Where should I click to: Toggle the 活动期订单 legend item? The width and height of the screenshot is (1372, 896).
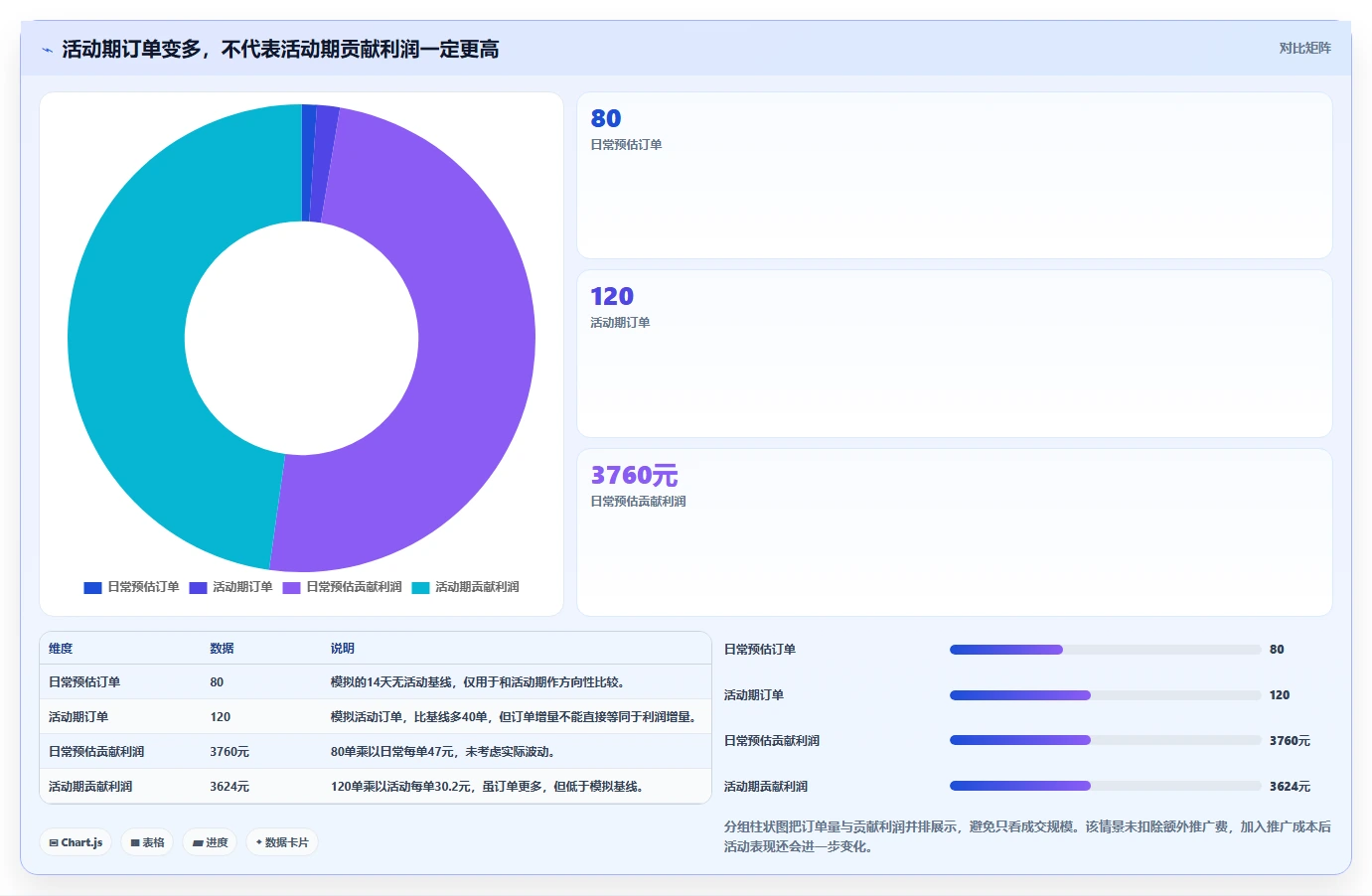coord(231,587)
